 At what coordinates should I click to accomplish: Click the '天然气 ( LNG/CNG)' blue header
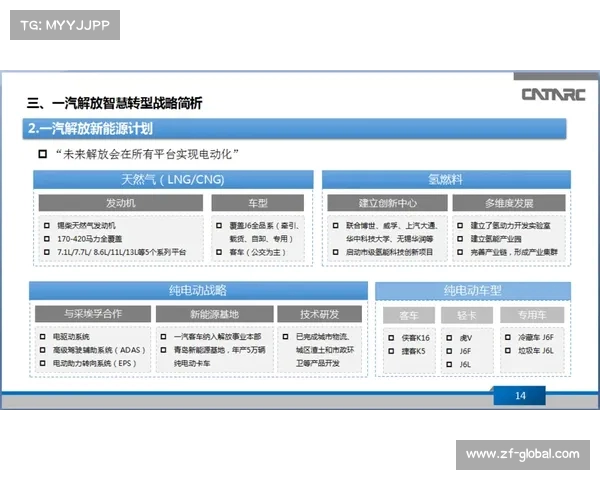coord(173,180)
